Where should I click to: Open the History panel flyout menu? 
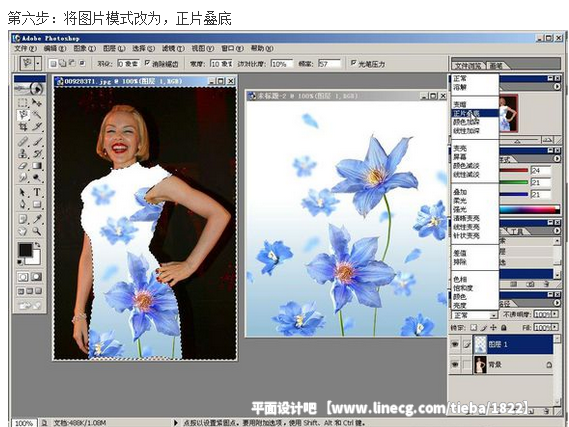tap(557, 230)
